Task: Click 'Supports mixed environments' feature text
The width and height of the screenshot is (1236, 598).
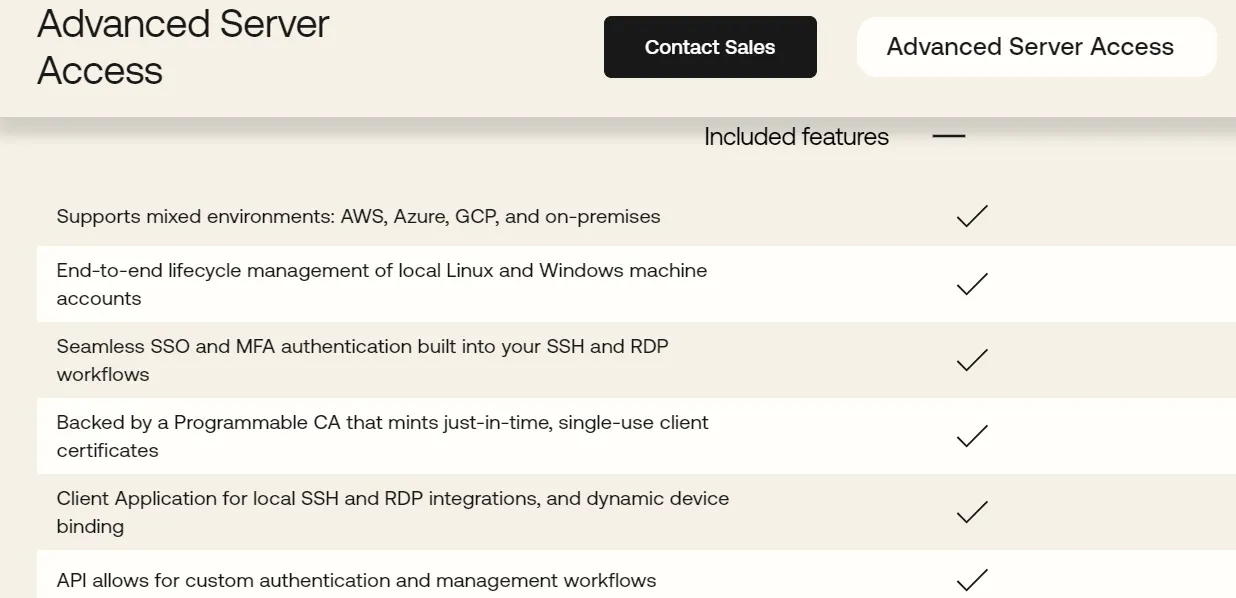Action: pos(358,216)
